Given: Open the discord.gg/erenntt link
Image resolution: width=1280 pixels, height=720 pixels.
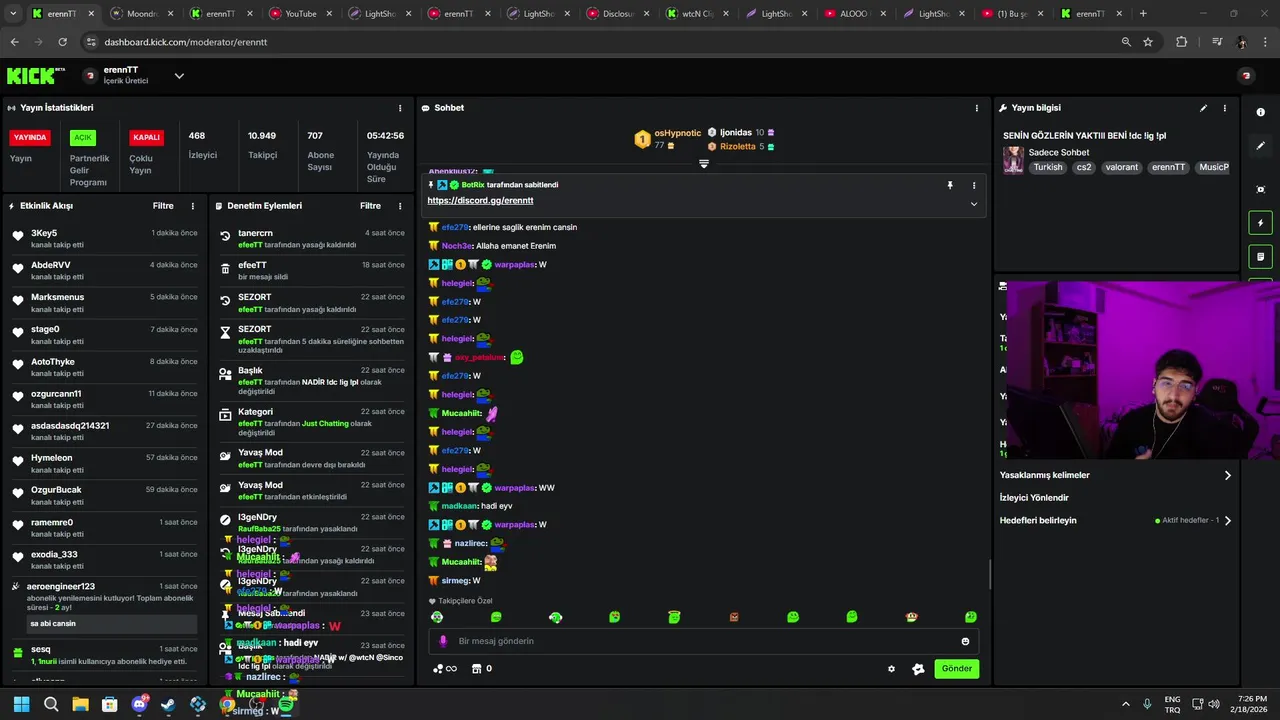Looking at the screenshot, I should tap(480, 201).
